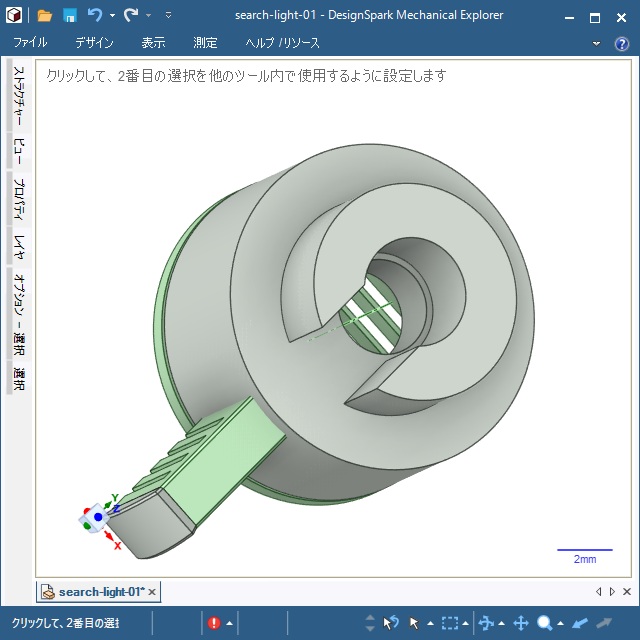Expand the Undo history dropdown arrow
The height and width of the screenshot is (640, 640).
pos(112,16)
